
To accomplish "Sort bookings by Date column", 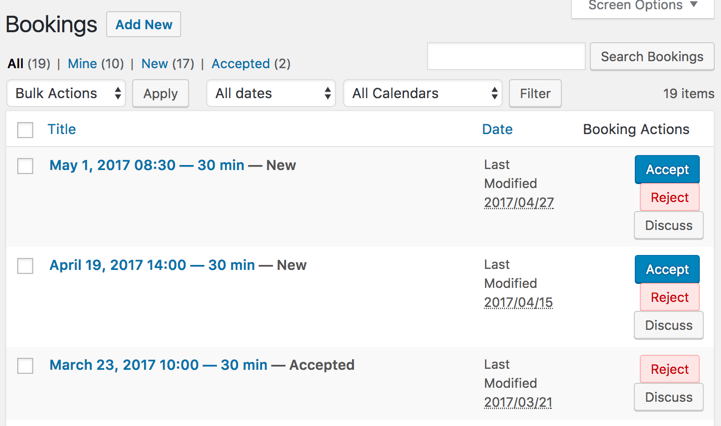I will pos(497,129).
